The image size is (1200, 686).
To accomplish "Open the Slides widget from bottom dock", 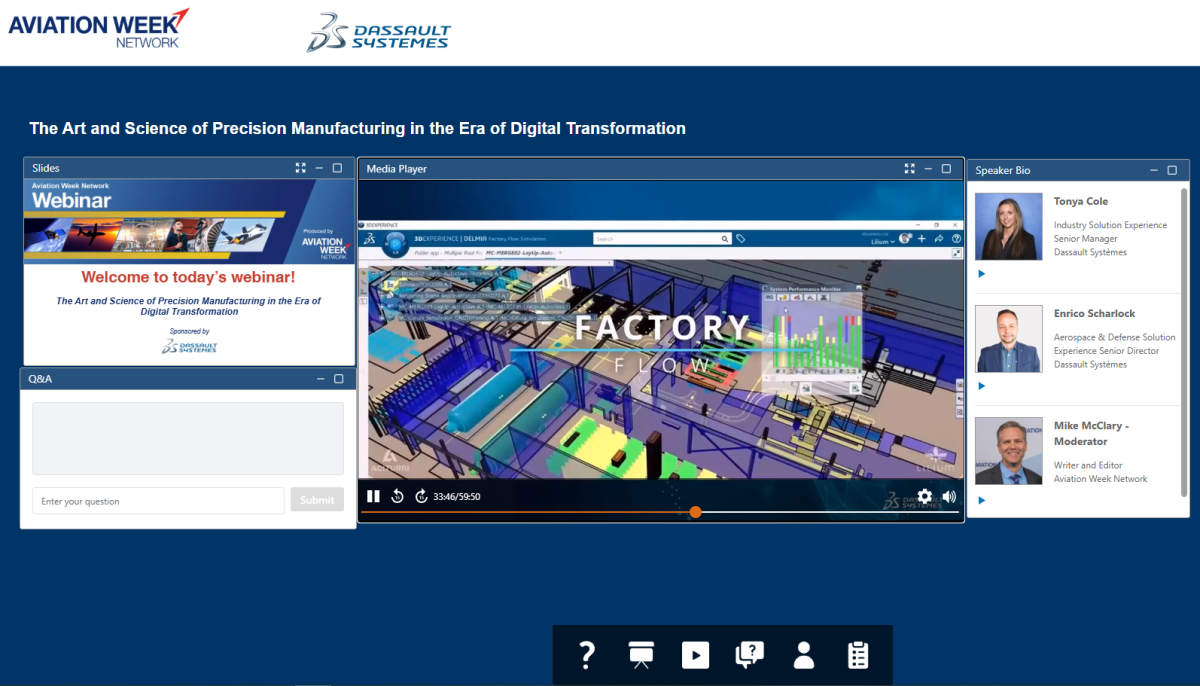I will click(640, 655).
